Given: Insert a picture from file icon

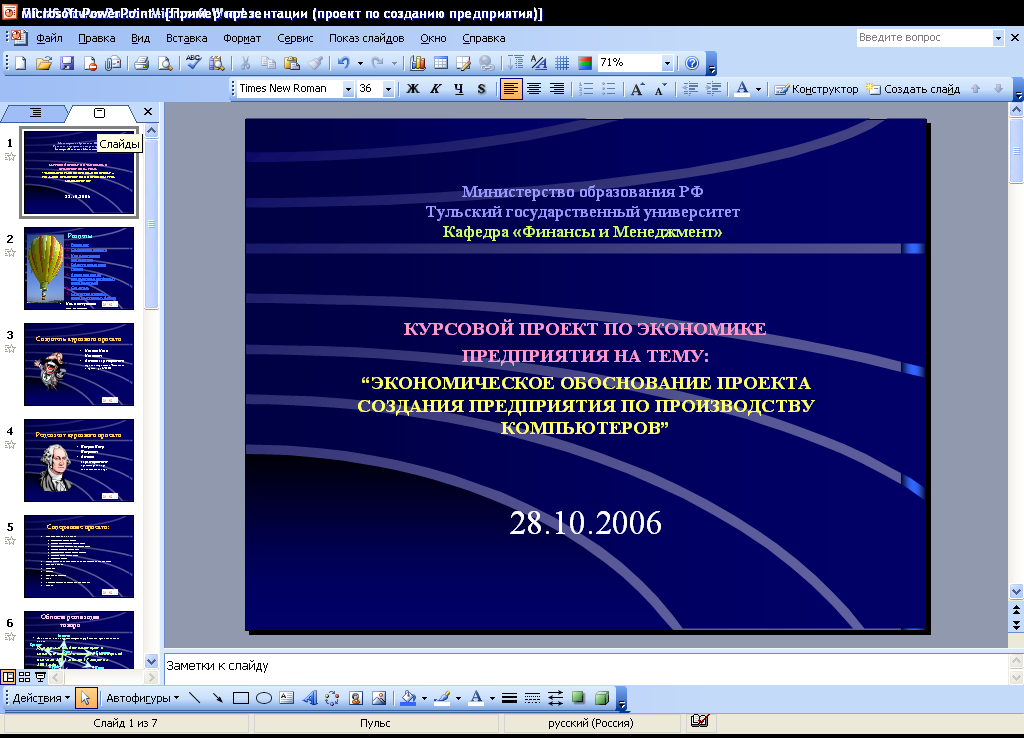Looking at the screenshot, I should [379, 698].
